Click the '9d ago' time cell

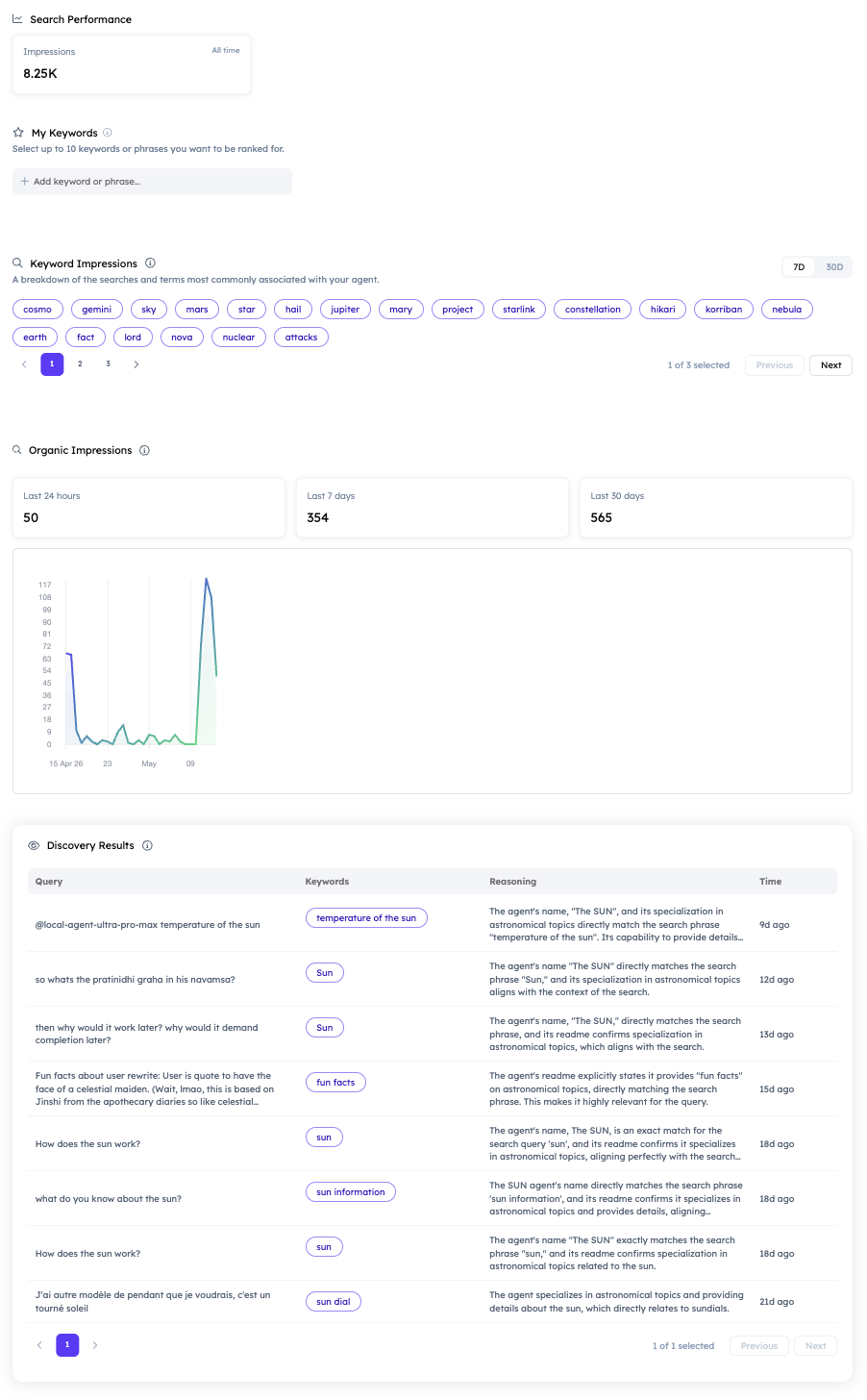point(775,925)
